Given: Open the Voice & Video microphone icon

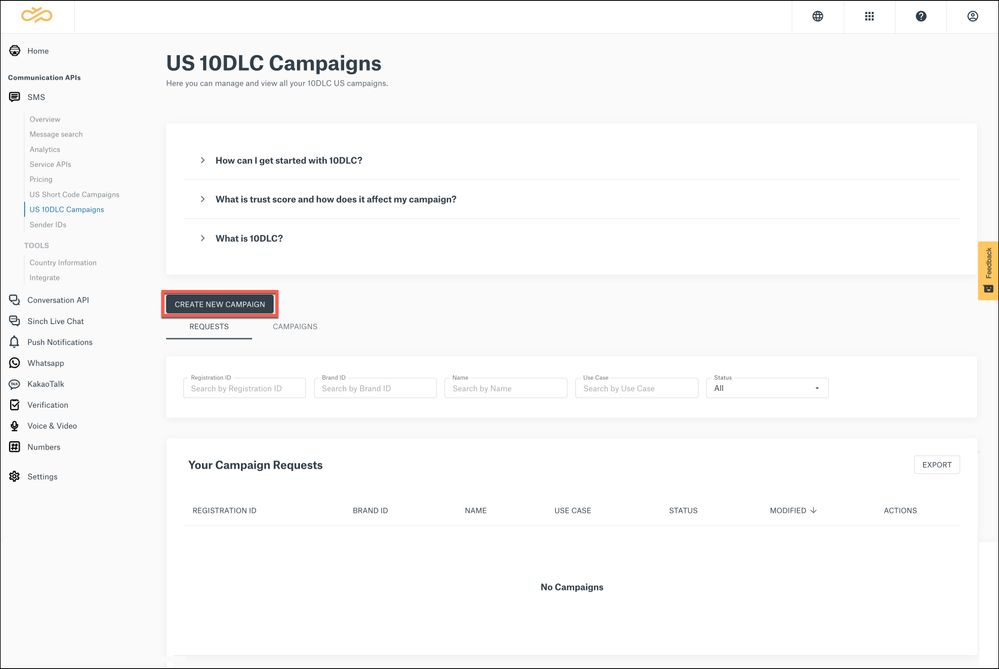Looking at the screenshot, I should pos(14,426).
